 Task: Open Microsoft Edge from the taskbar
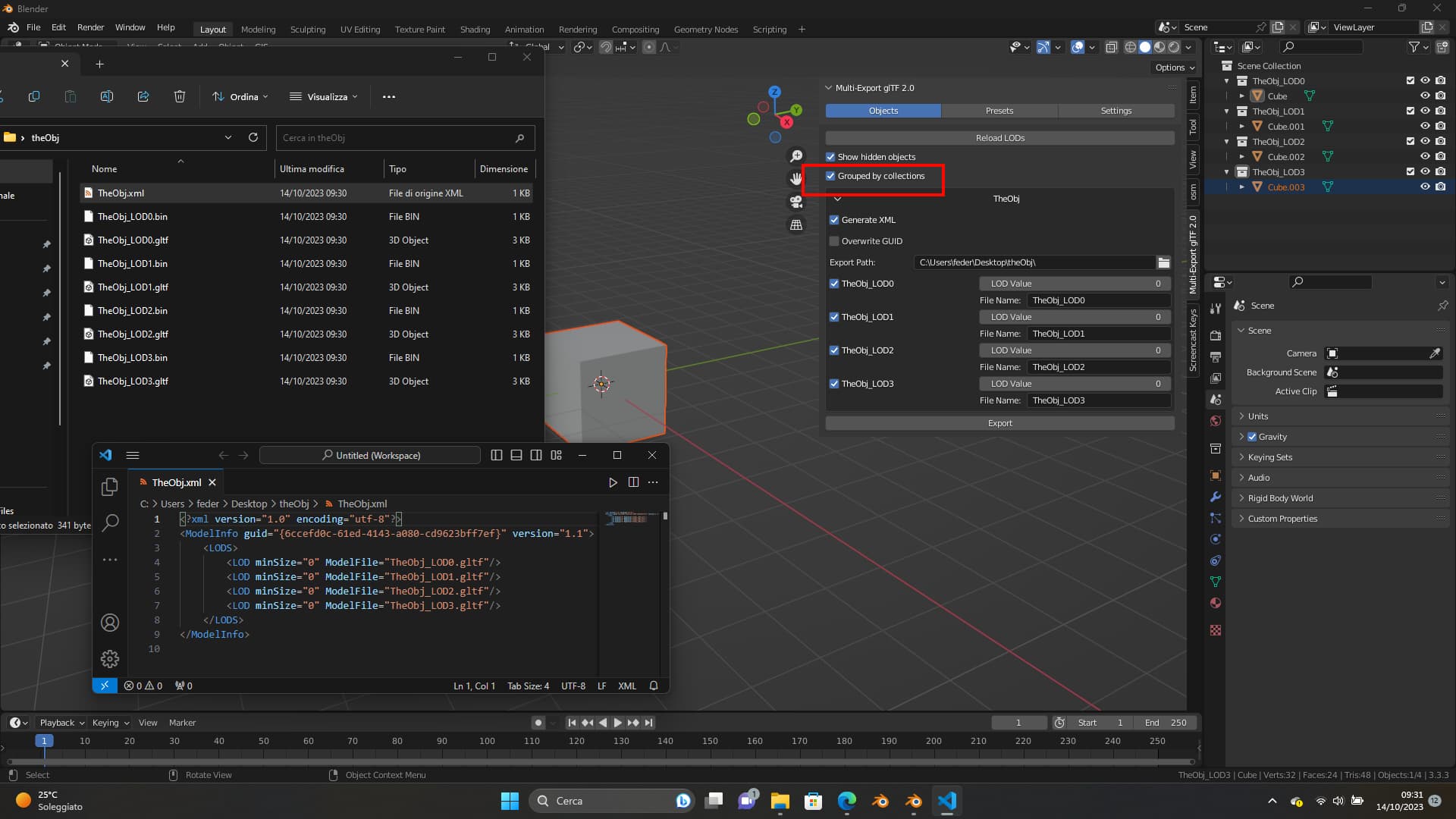pos(847,801)
